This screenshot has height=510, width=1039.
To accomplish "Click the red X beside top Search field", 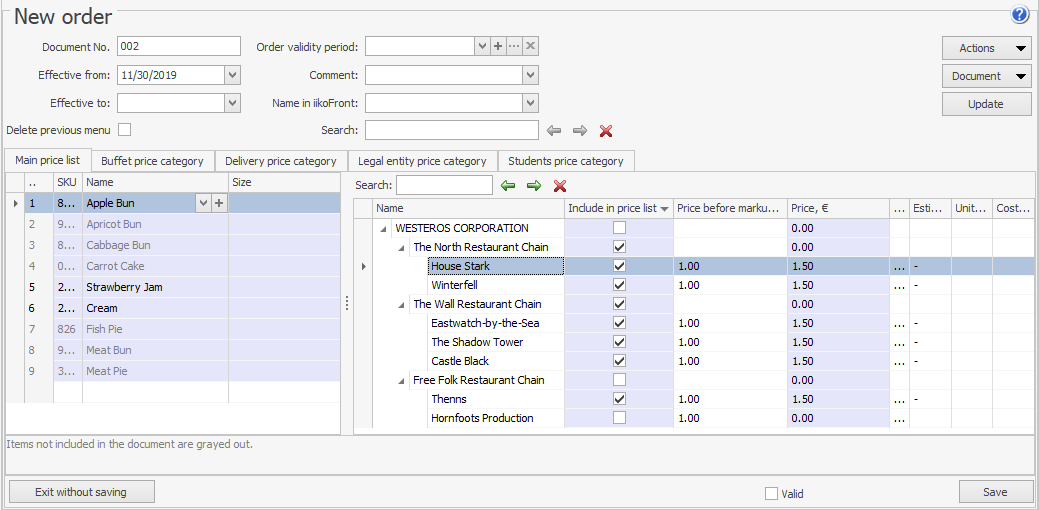I will click(x=605, y=131).
